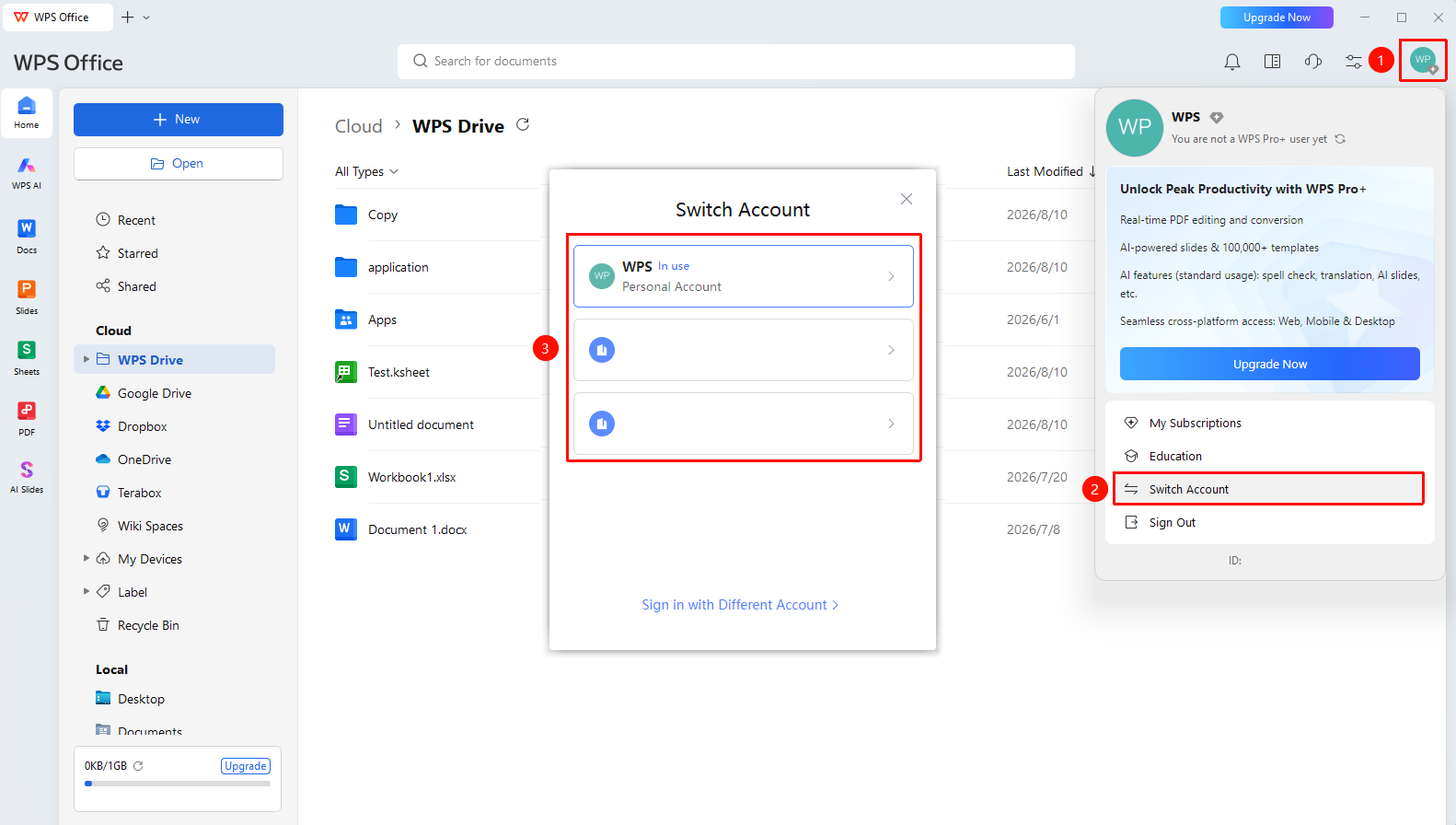Click the Upgrade Now button in account panel
Image resolution: width=1456 pixels, height=825 pixels.
[x=1270, y=364]
